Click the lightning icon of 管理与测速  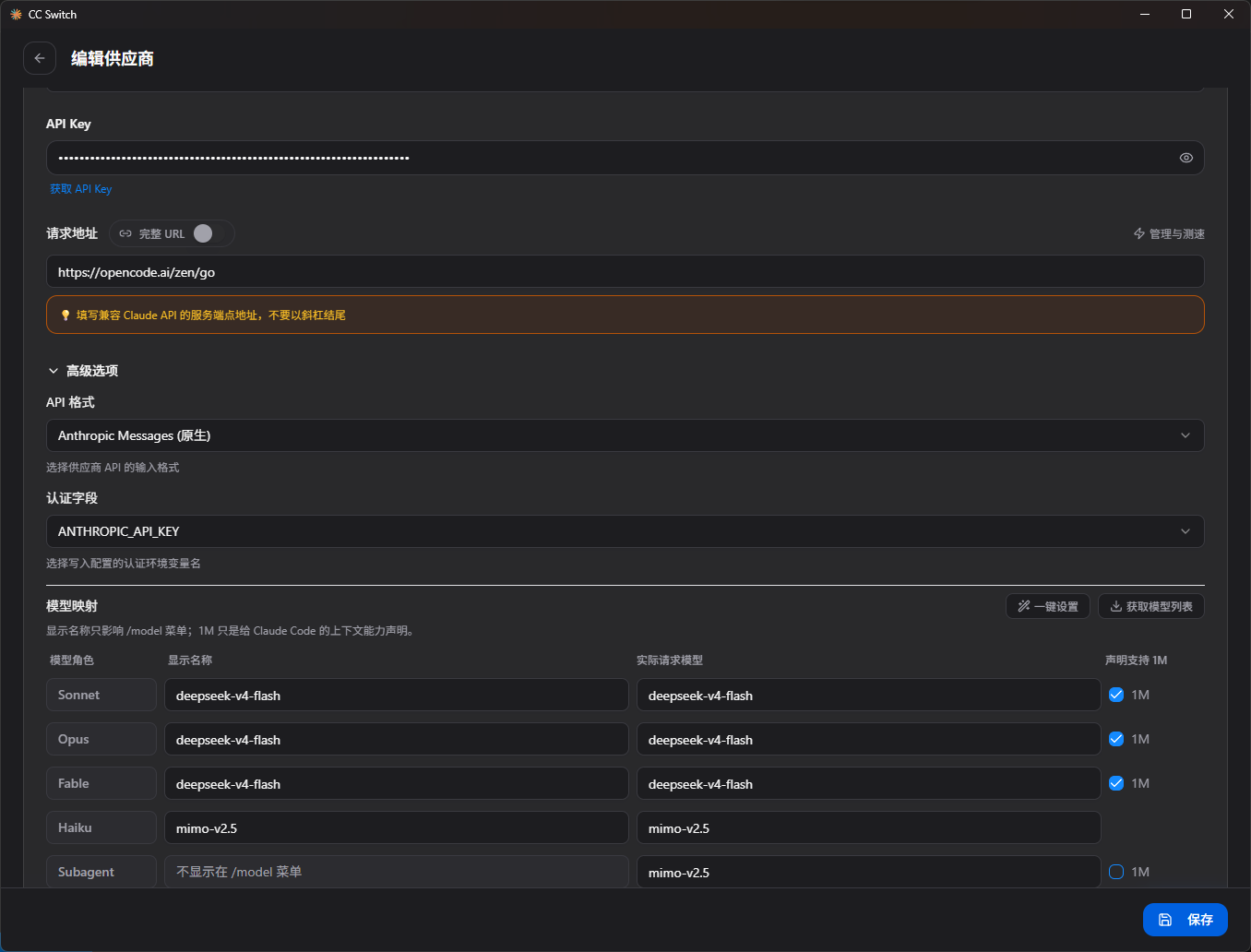[1139, 233]
